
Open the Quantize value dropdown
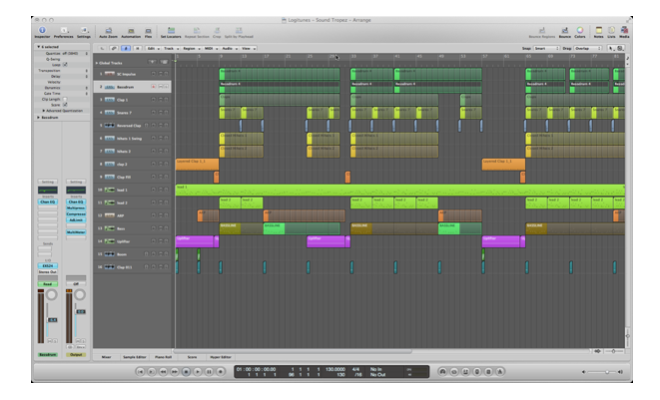click(75, 53)
